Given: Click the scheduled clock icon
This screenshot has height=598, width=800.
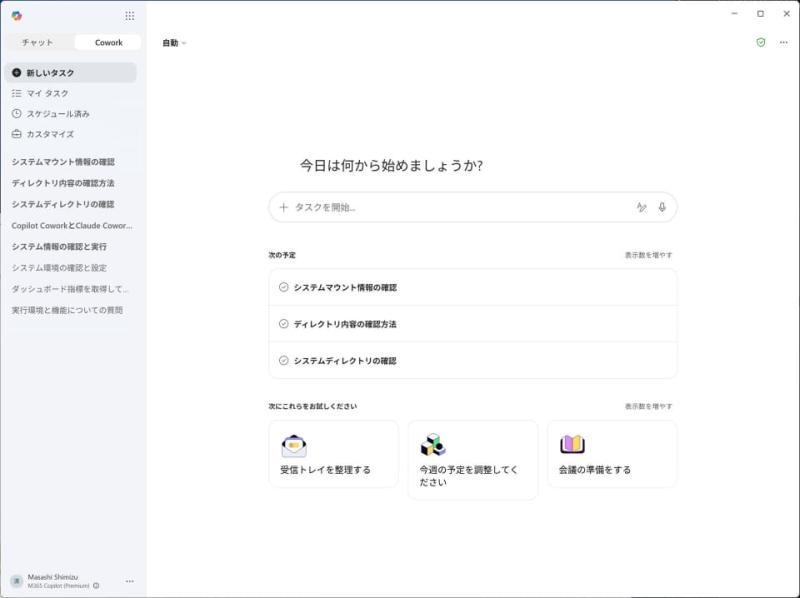Looking at the screenshot, I should pyautogui.click(x=16, y=114).
